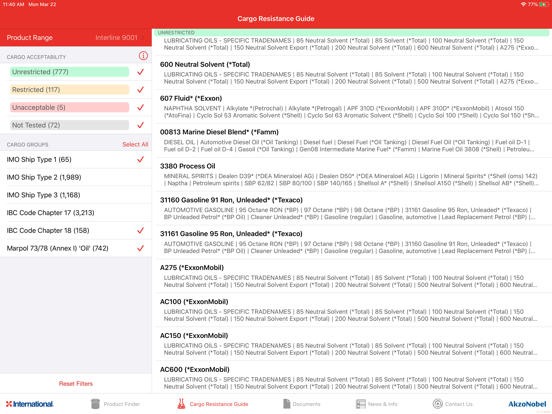The image size is (552, 414).
Task: Open the 607 Fluid (Exxon) cargo entry
Action: 353,106
